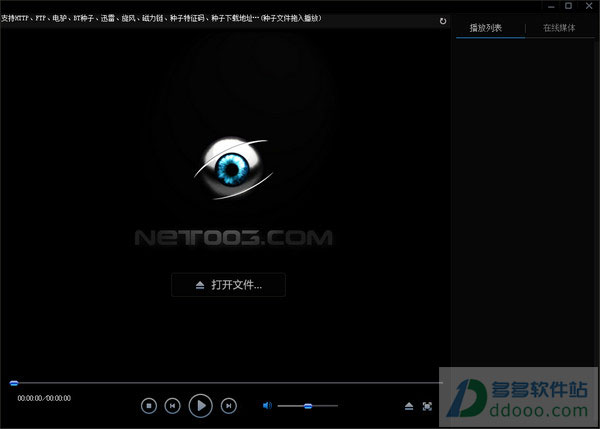Click the stop playback button

point(149,406)
